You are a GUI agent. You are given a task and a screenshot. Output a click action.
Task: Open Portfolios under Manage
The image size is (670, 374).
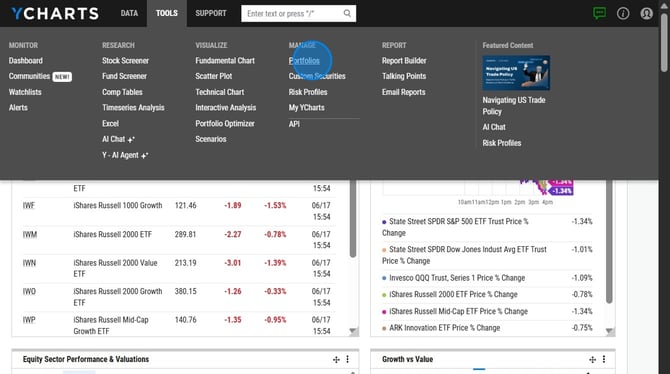click(304, 61)
